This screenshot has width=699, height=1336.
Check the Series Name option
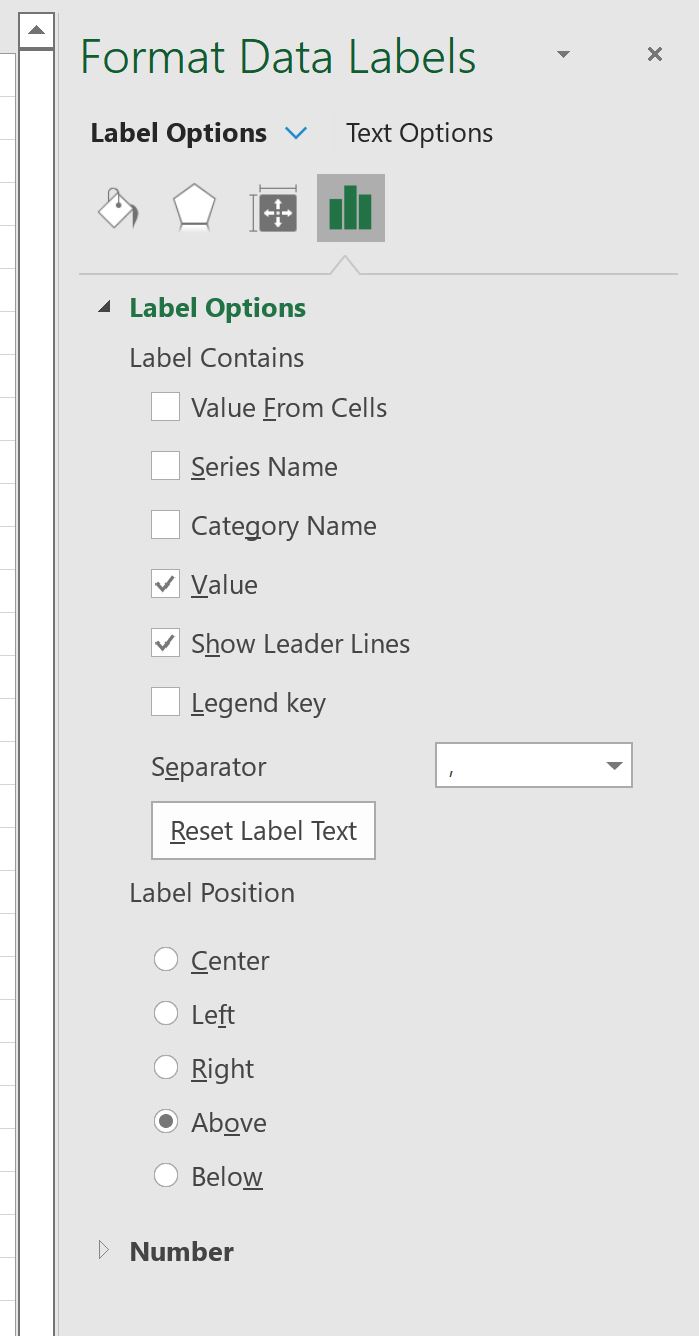pyautogui.click(x=165, y=466)
